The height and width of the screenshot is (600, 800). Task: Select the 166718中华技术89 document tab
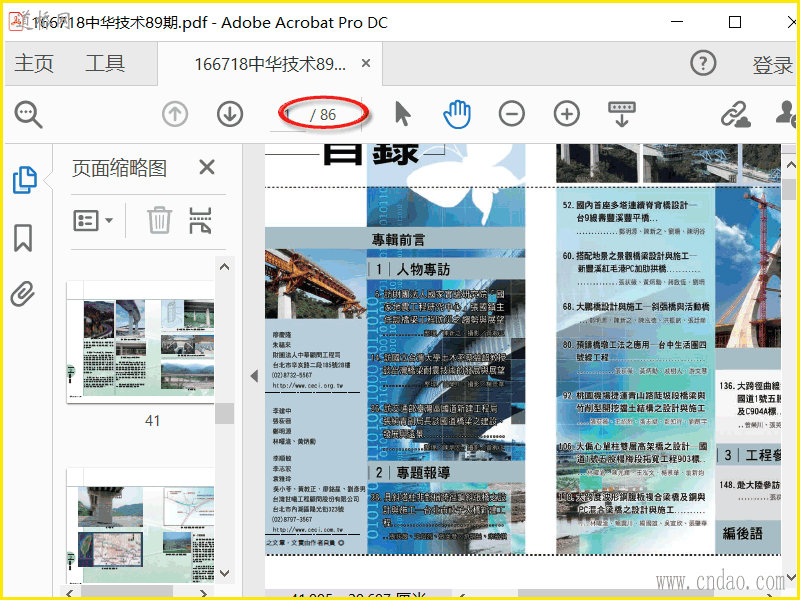tap(270, 64)
